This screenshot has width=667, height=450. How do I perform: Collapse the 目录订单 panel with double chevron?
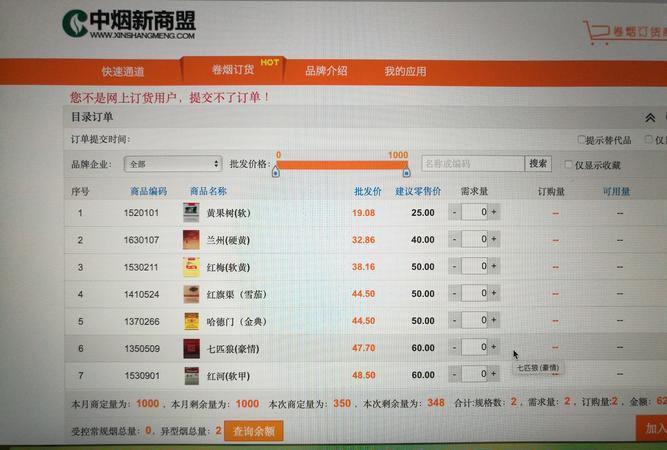(650, 118)
